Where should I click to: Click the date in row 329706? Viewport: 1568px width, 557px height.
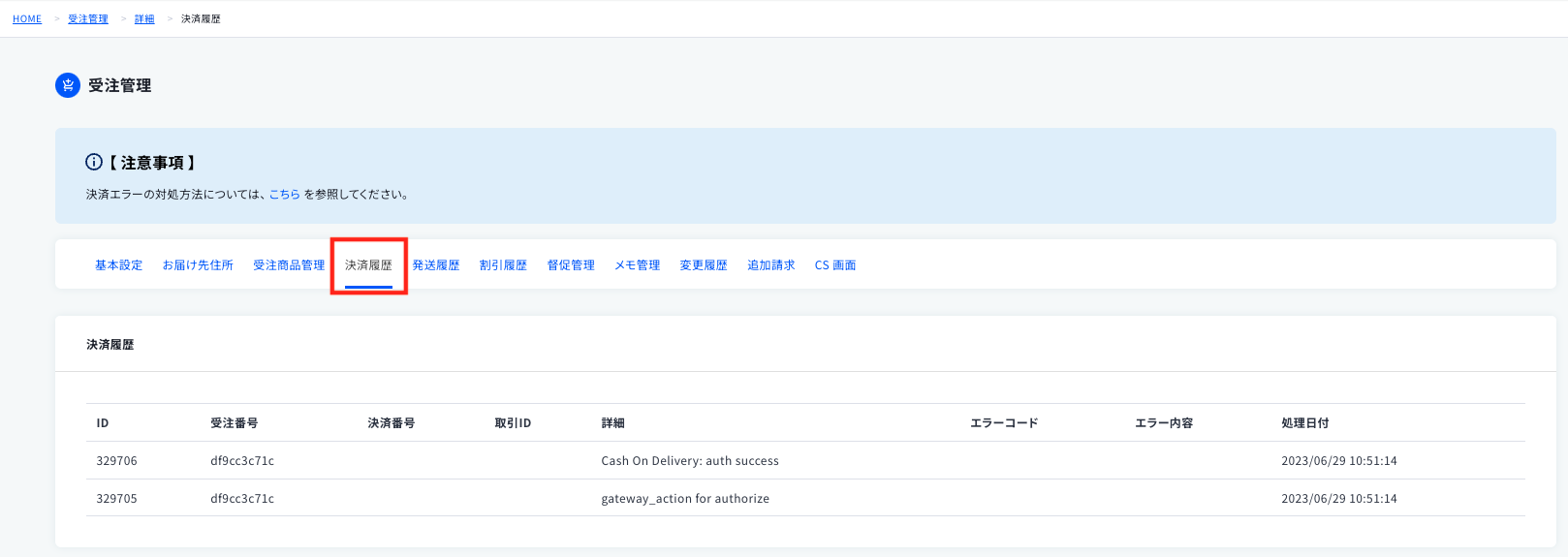1339,461
